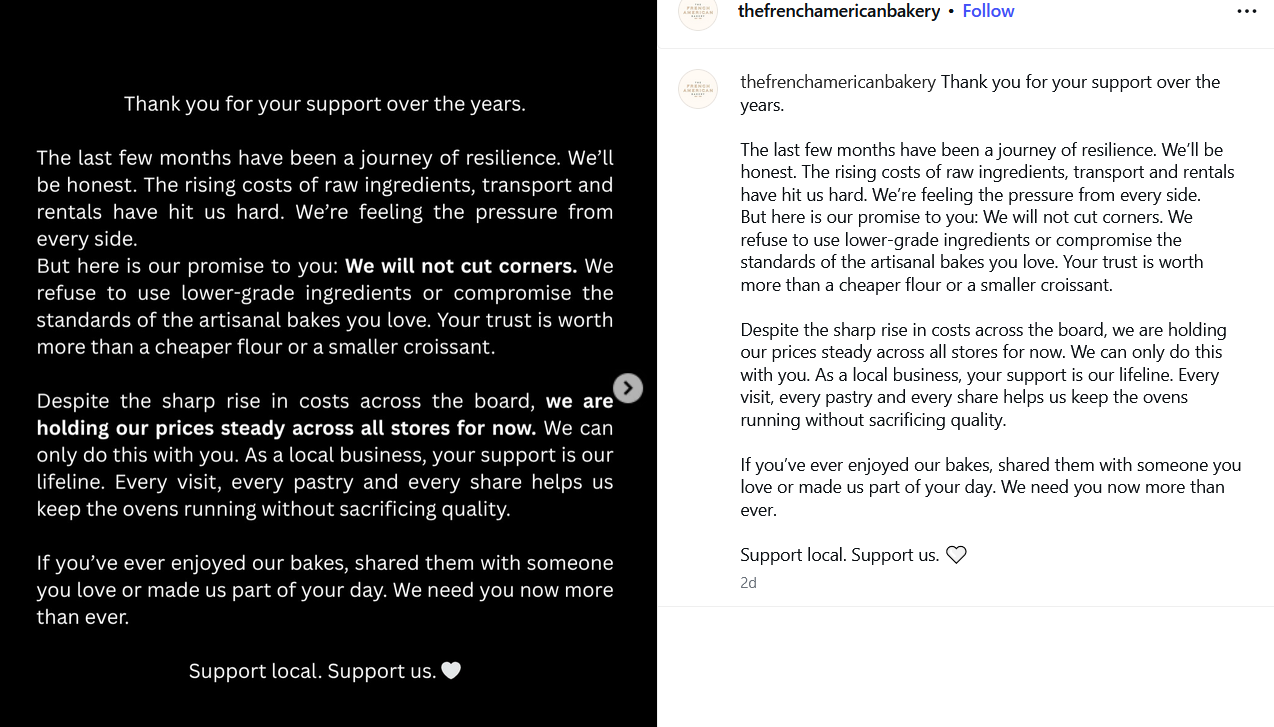Click the bold "We will not cut corners." text
Viewport: 1274px width, 727px height.
click(461, 266)
